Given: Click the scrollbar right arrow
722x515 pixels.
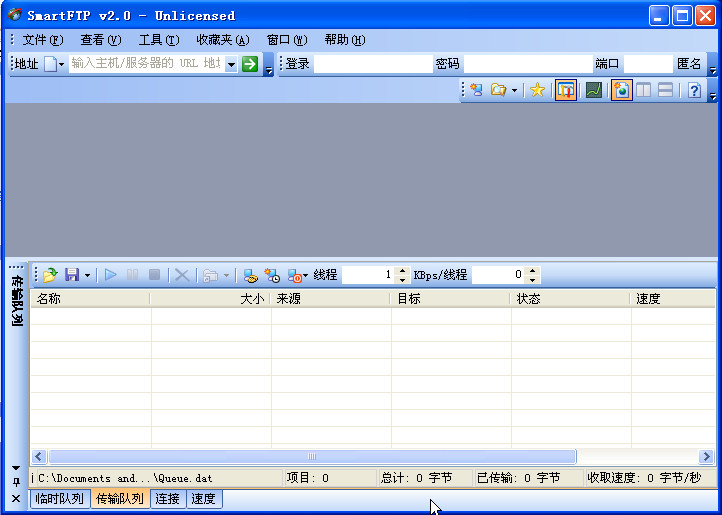Looking at the screenshot, I should tap(706, 456).
